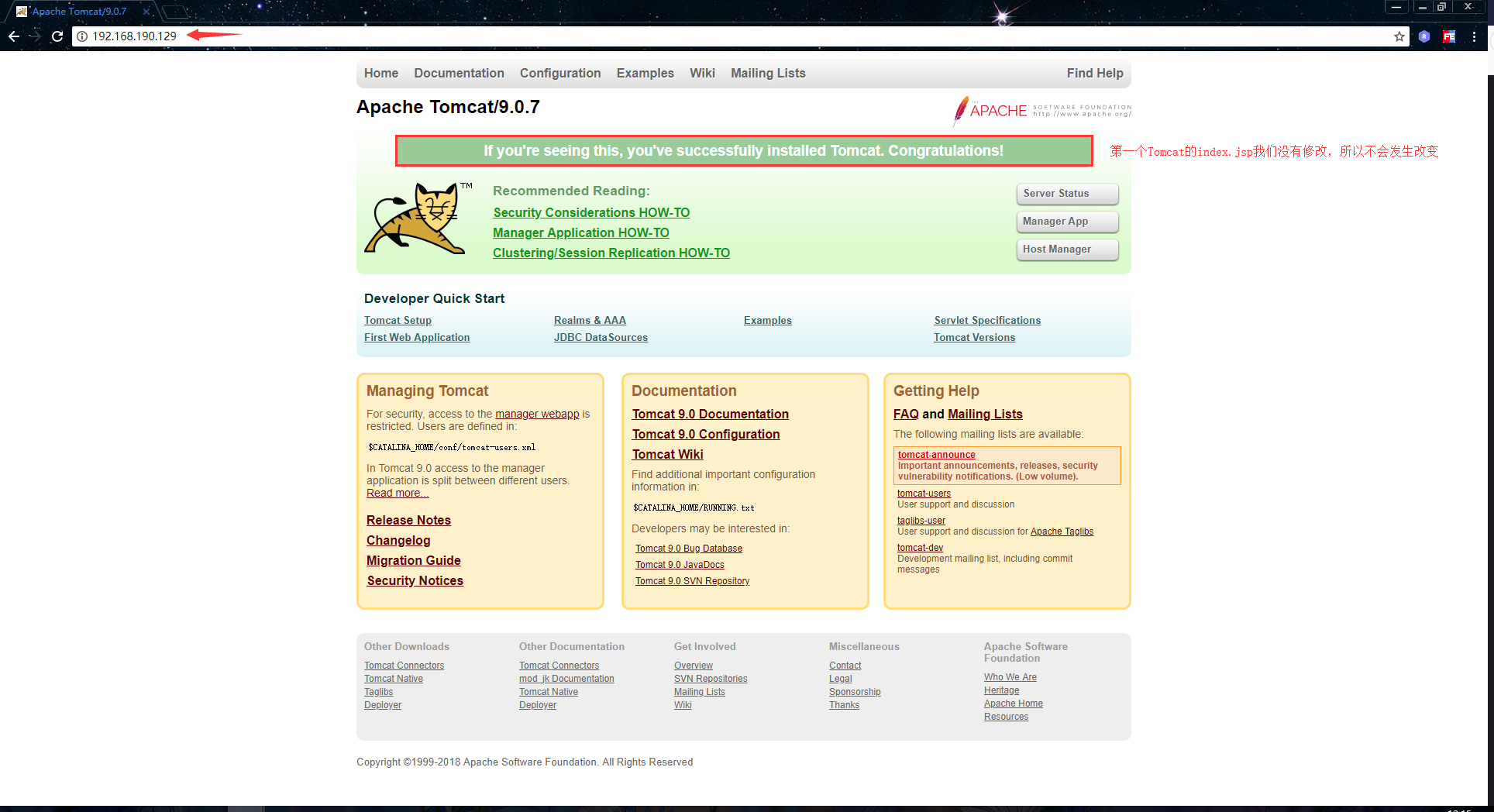Open Tomcat 9.0 Configuration link
The image size is (1494, 812).
706,434
